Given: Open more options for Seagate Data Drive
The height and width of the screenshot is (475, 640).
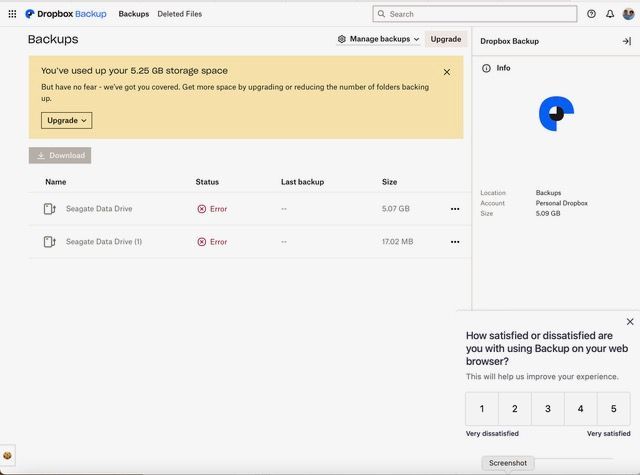Looking at the screenshot, I should [x=455, y=209].
